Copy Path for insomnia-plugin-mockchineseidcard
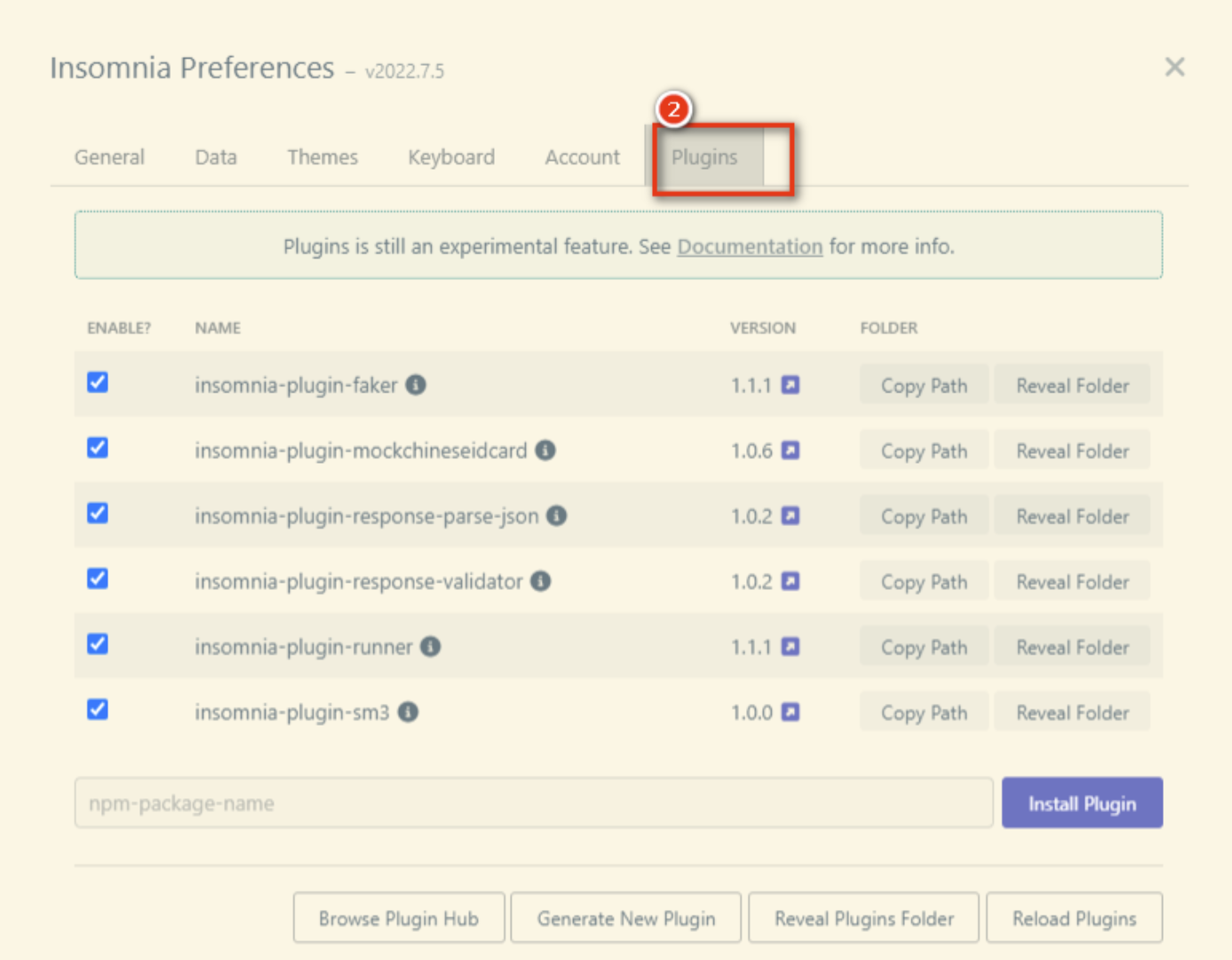The image size is (1232, 960). [x=924, y=450]
